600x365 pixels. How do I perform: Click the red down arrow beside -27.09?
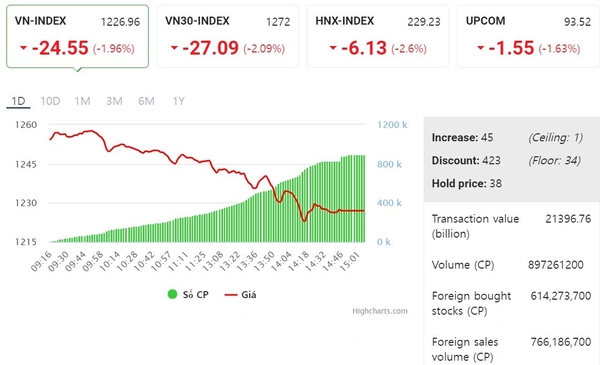tap(174, 48)
